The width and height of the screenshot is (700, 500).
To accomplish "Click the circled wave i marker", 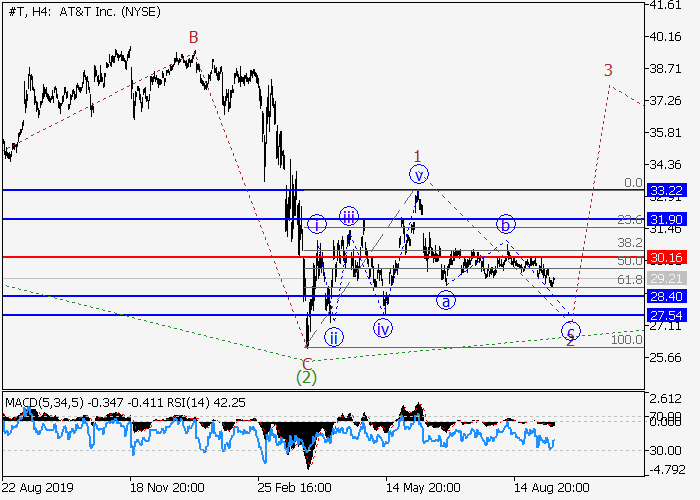I will pos(317,224).
